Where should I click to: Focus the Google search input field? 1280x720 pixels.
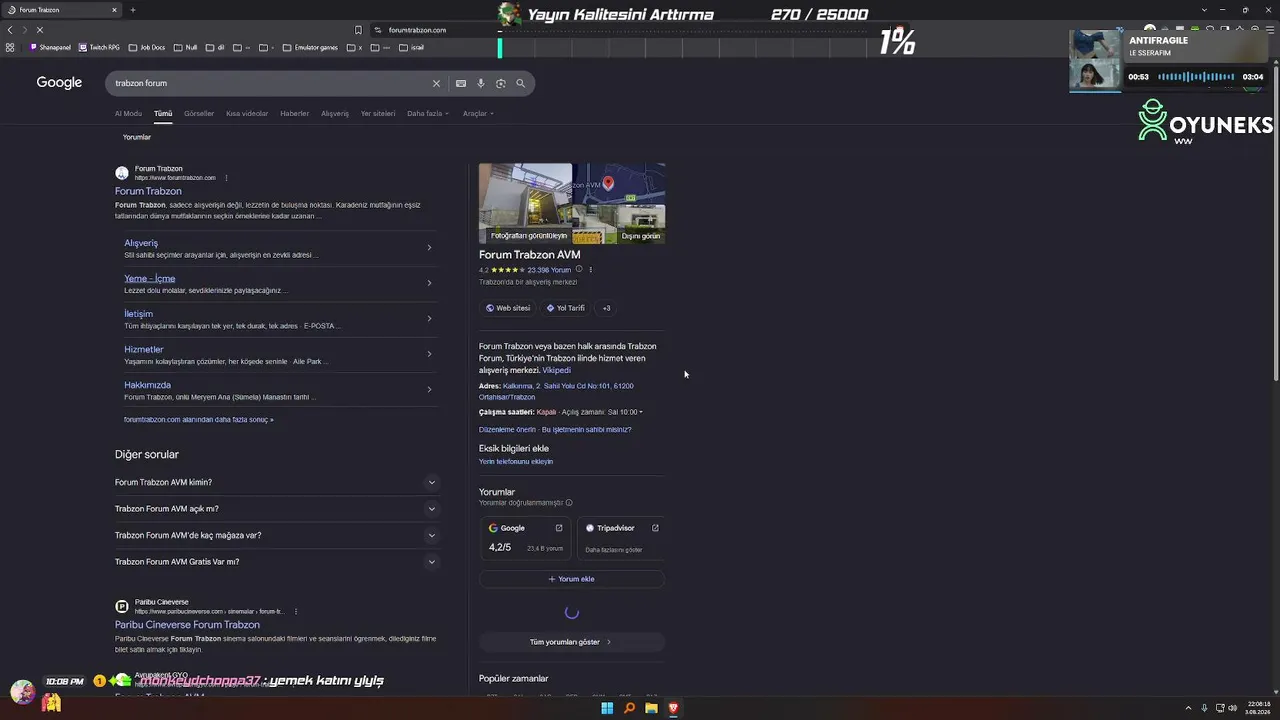coord(270,83)
